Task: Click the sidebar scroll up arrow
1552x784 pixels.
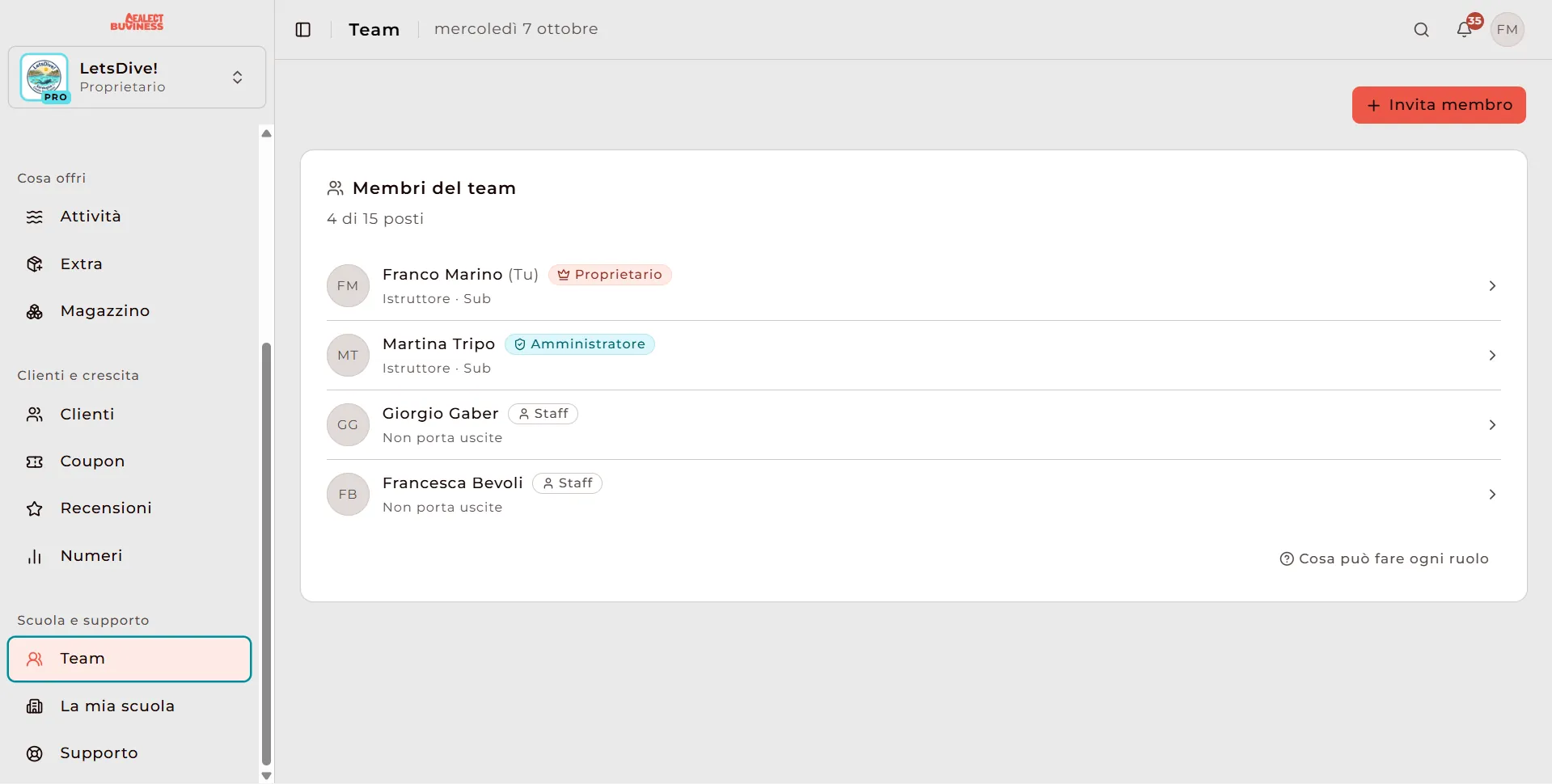Action: [x=266, y=133]
